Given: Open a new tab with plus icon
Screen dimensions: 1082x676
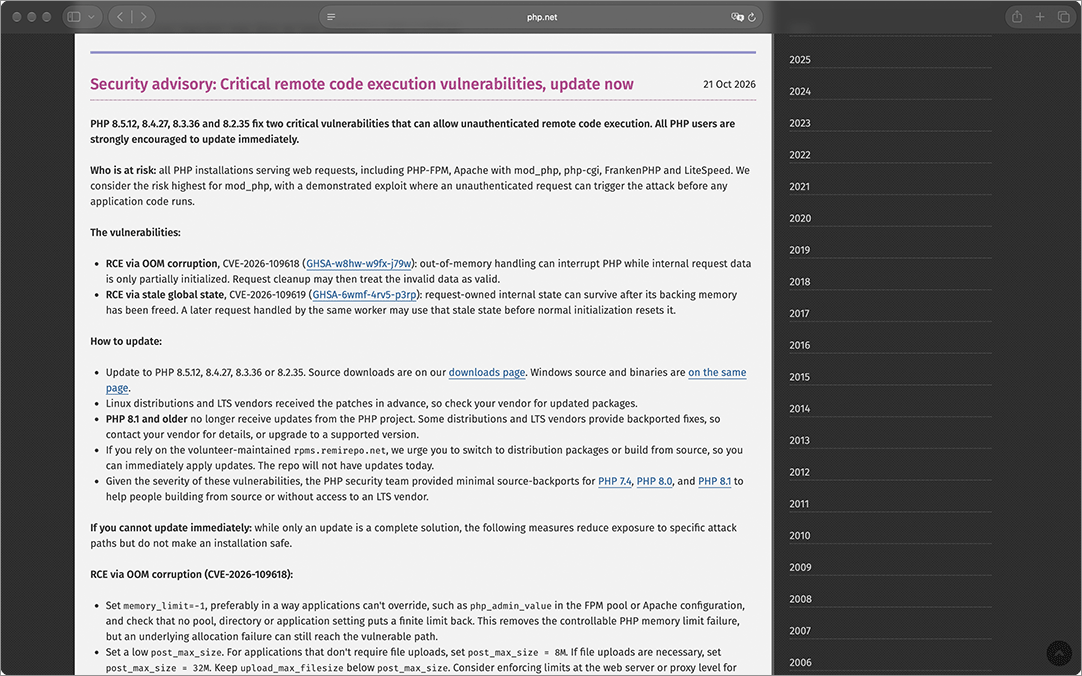Looking at the screenshot, I should (x=1040, y=17).
